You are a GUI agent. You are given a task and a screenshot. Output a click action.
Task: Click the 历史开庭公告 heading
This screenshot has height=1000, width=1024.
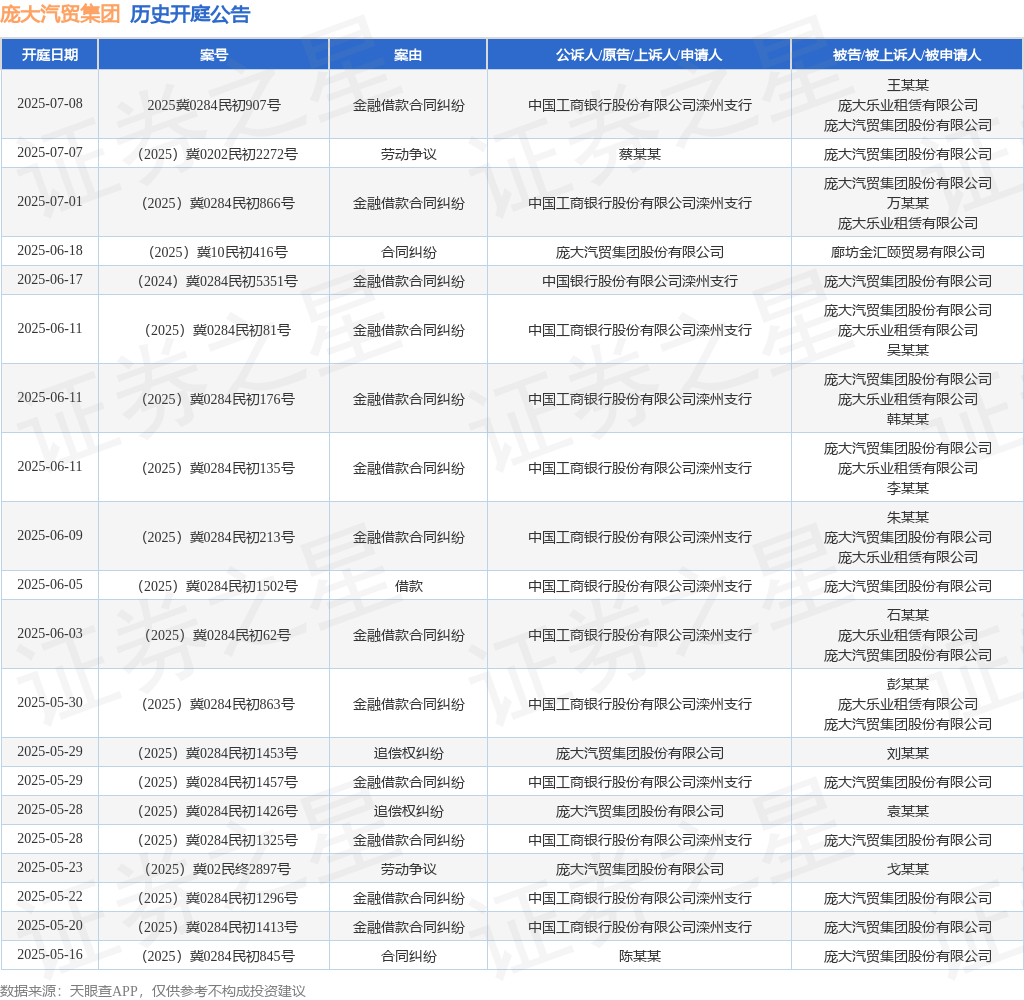click(x=190, y=14)
